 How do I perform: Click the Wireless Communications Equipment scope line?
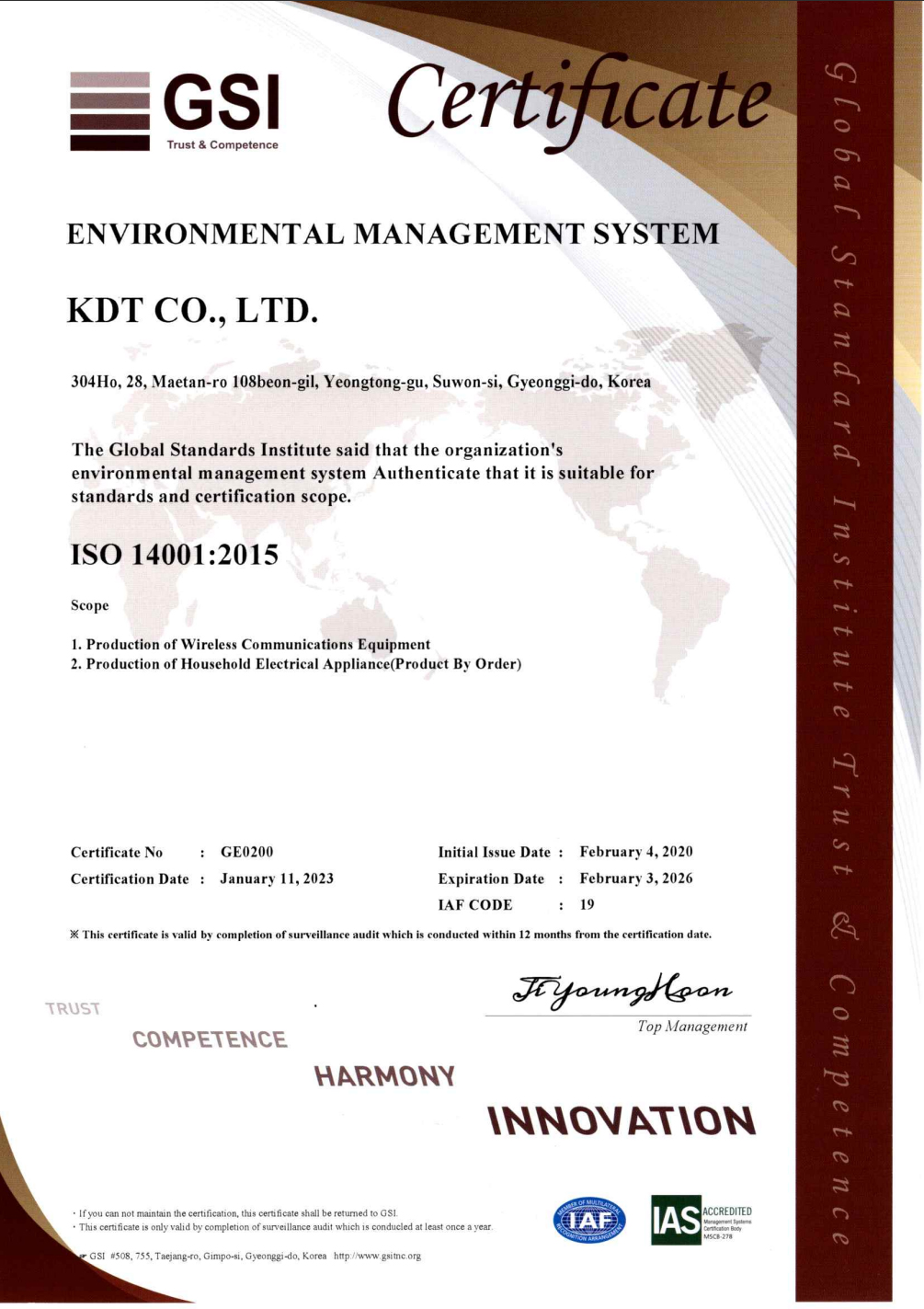tap(250, 644)
